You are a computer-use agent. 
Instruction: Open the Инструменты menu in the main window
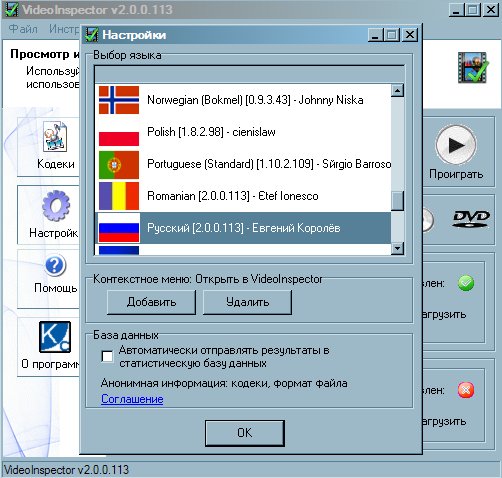(64, 29)
